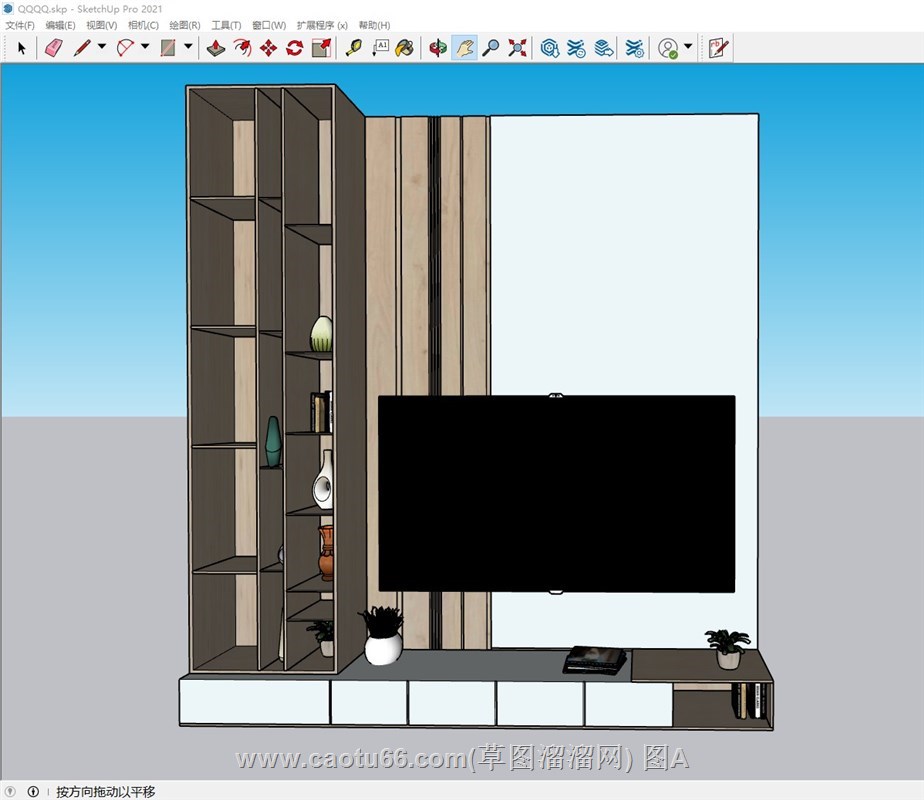Screen dimensions: 924x800
Task: Click the black TV screen in the model
Action: tap(556, 493)
